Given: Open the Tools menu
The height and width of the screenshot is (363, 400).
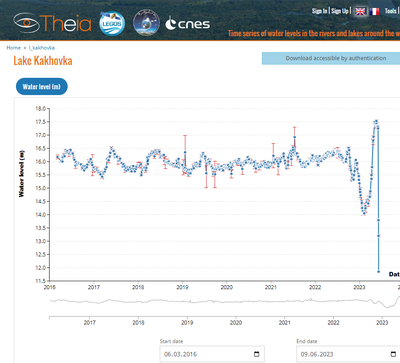Looking at the screenshot, I should click(391, 11).
